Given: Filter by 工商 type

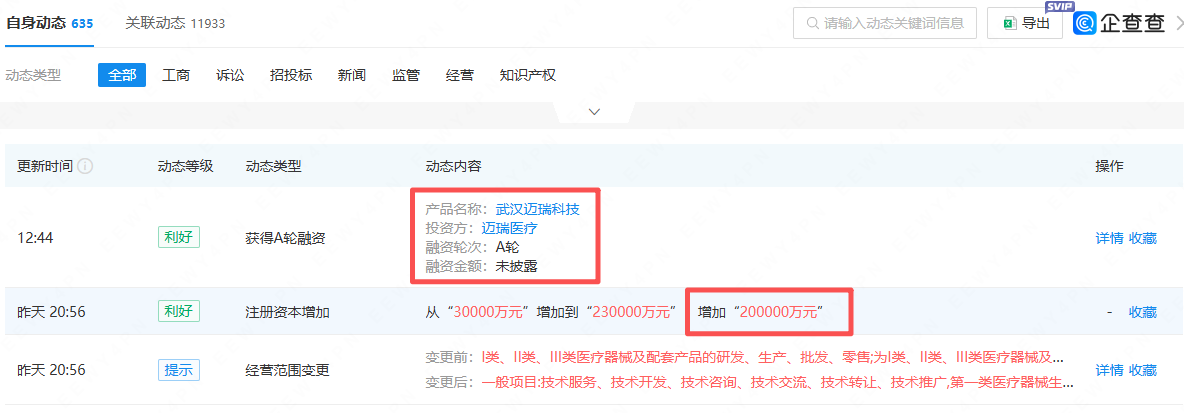Looking at the screenshot, I should (x=176, y=75).
